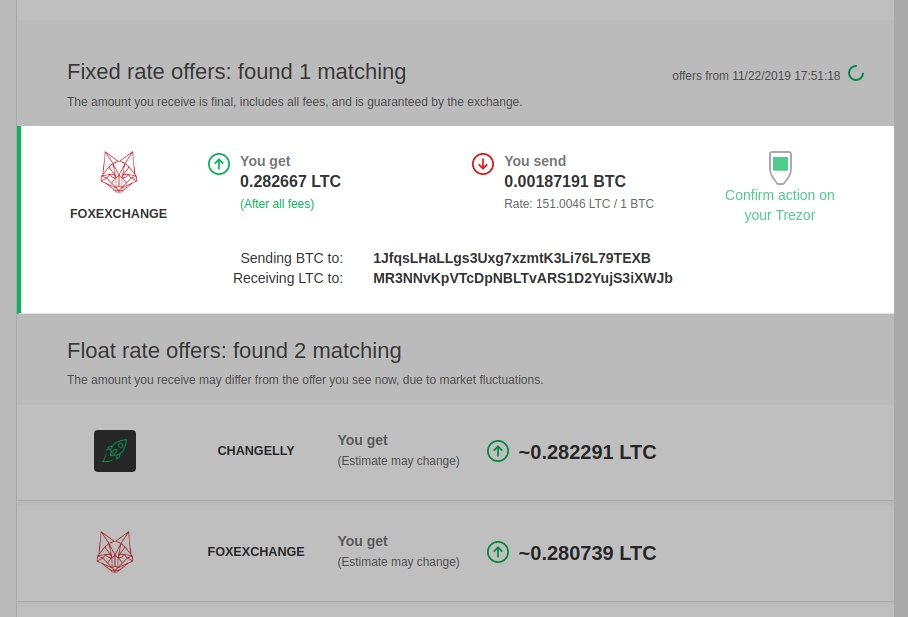Click the green arrow icon in Changelly row
The image size is (908, 617).
click(498, 451)
